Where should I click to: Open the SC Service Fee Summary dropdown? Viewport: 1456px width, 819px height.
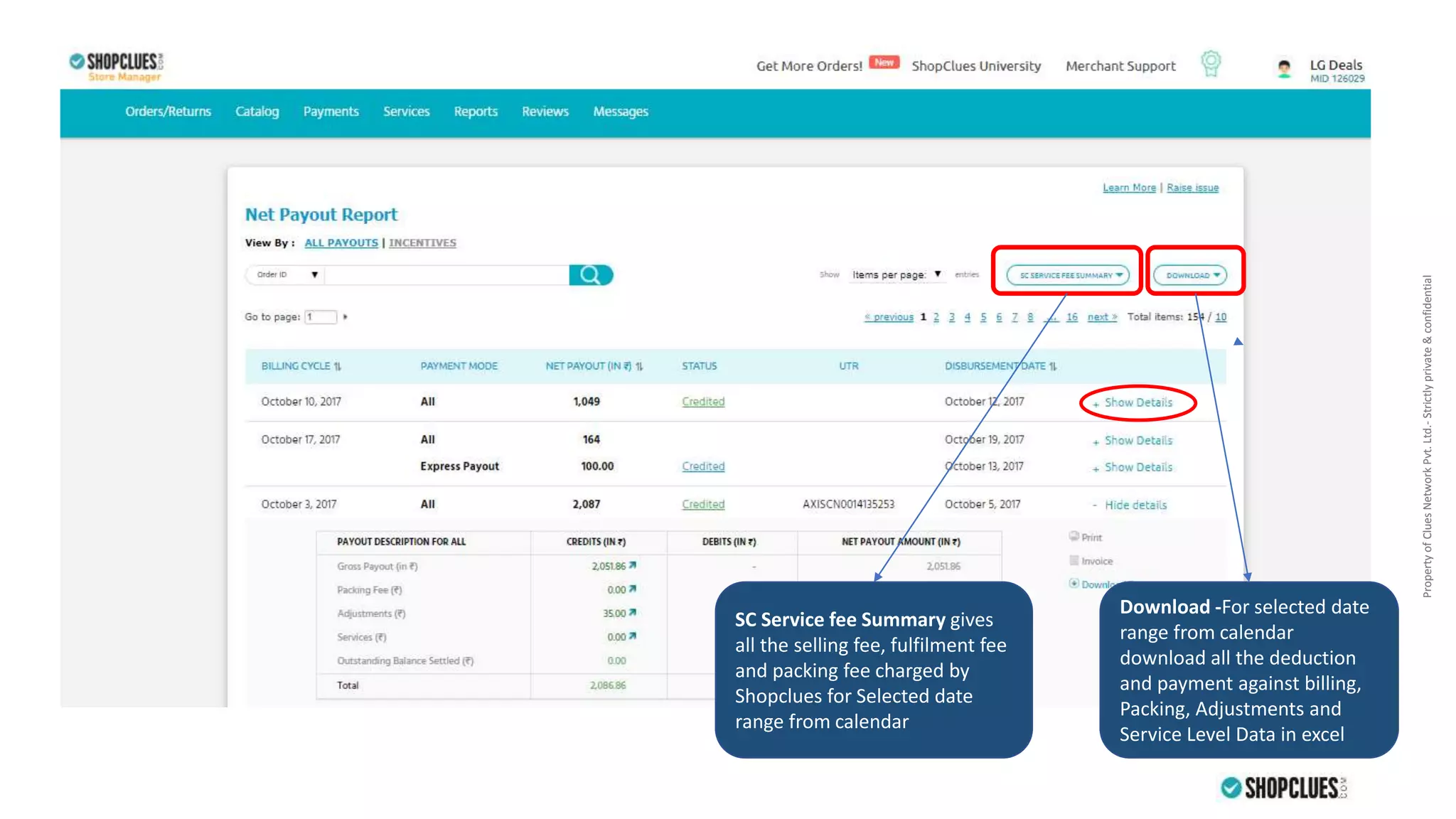click(1068, 275)
